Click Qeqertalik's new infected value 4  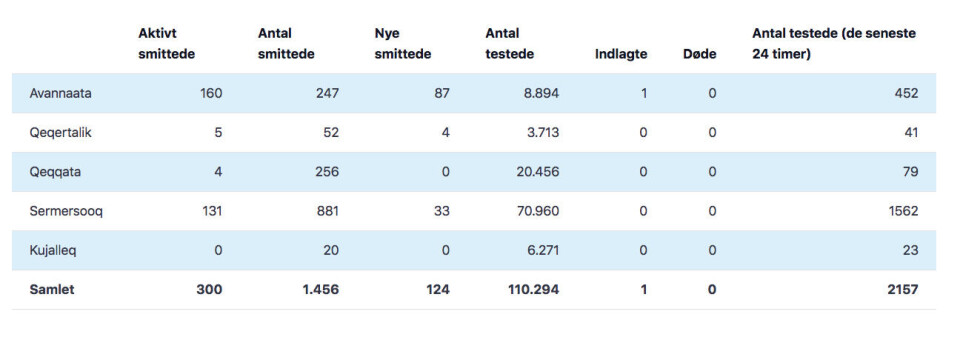(446, 132)
